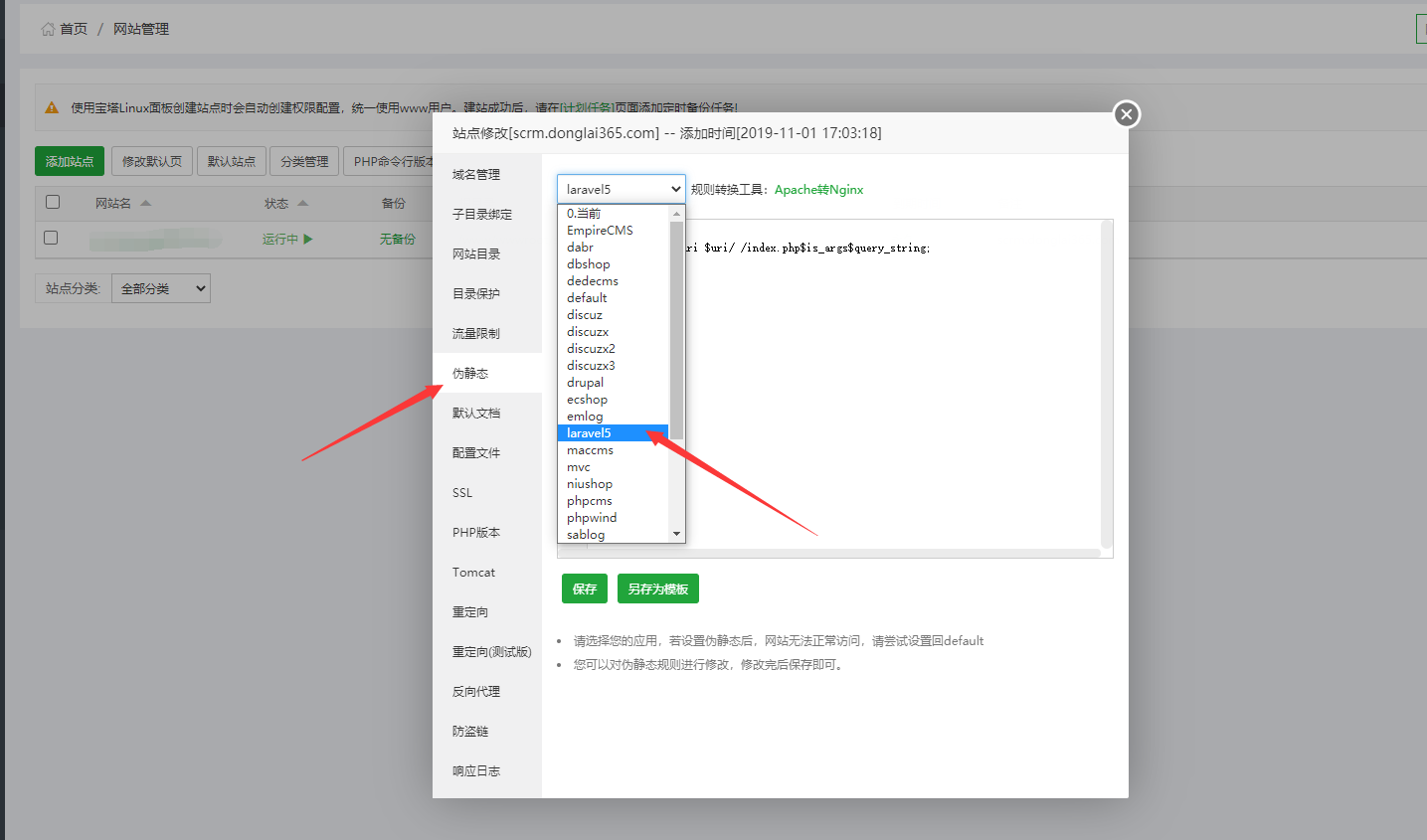
Task: Click 修改默认页 button
Action: [152, 161]
